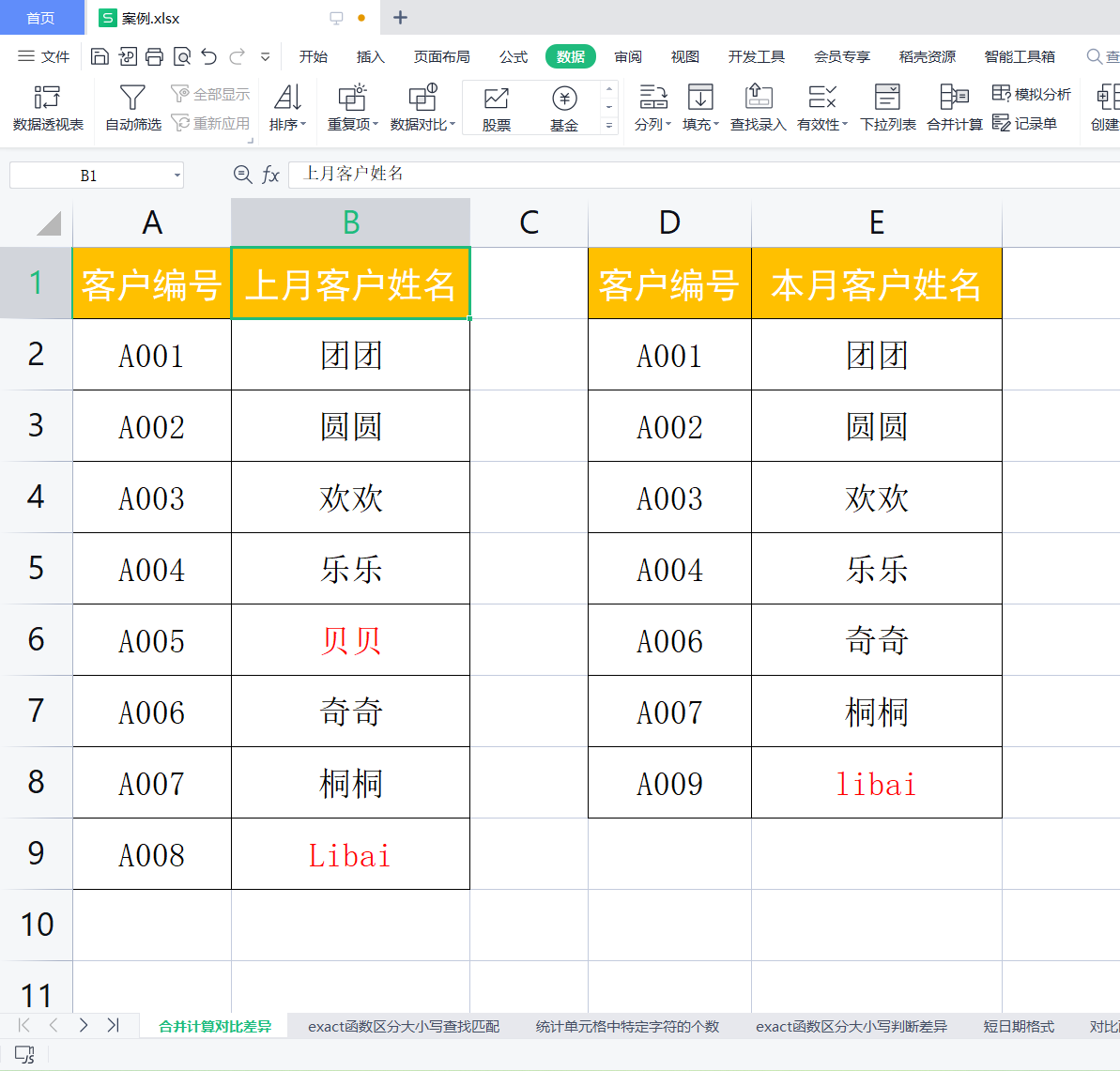
Task: Select column B header
Action: pos(351,222)
